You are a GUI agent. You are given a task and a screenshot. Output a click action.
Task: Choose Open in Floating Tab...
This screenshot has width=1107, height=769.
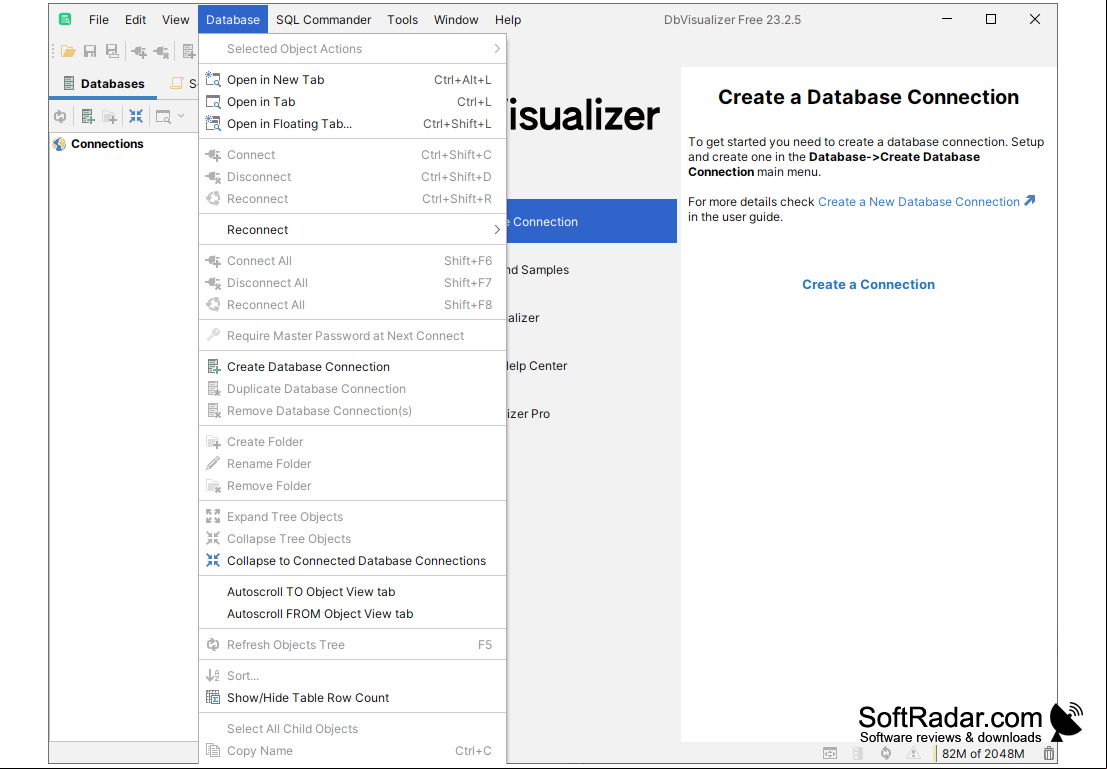[352, 124]
